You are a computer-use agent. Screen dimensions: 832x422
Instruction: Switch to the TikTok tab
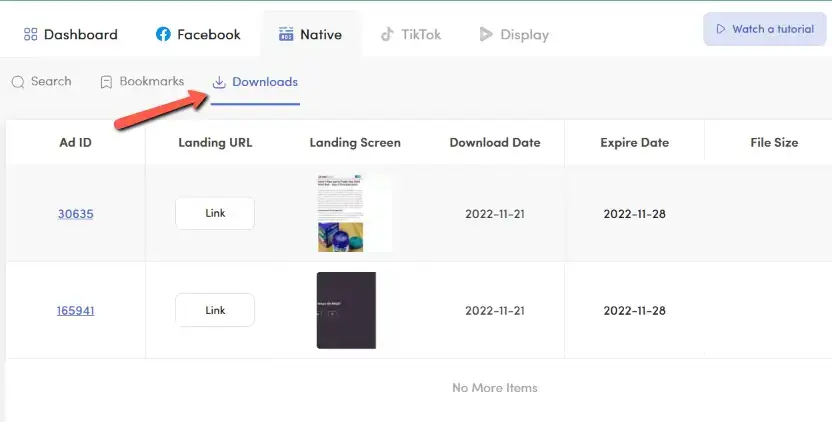coord(420,35)
